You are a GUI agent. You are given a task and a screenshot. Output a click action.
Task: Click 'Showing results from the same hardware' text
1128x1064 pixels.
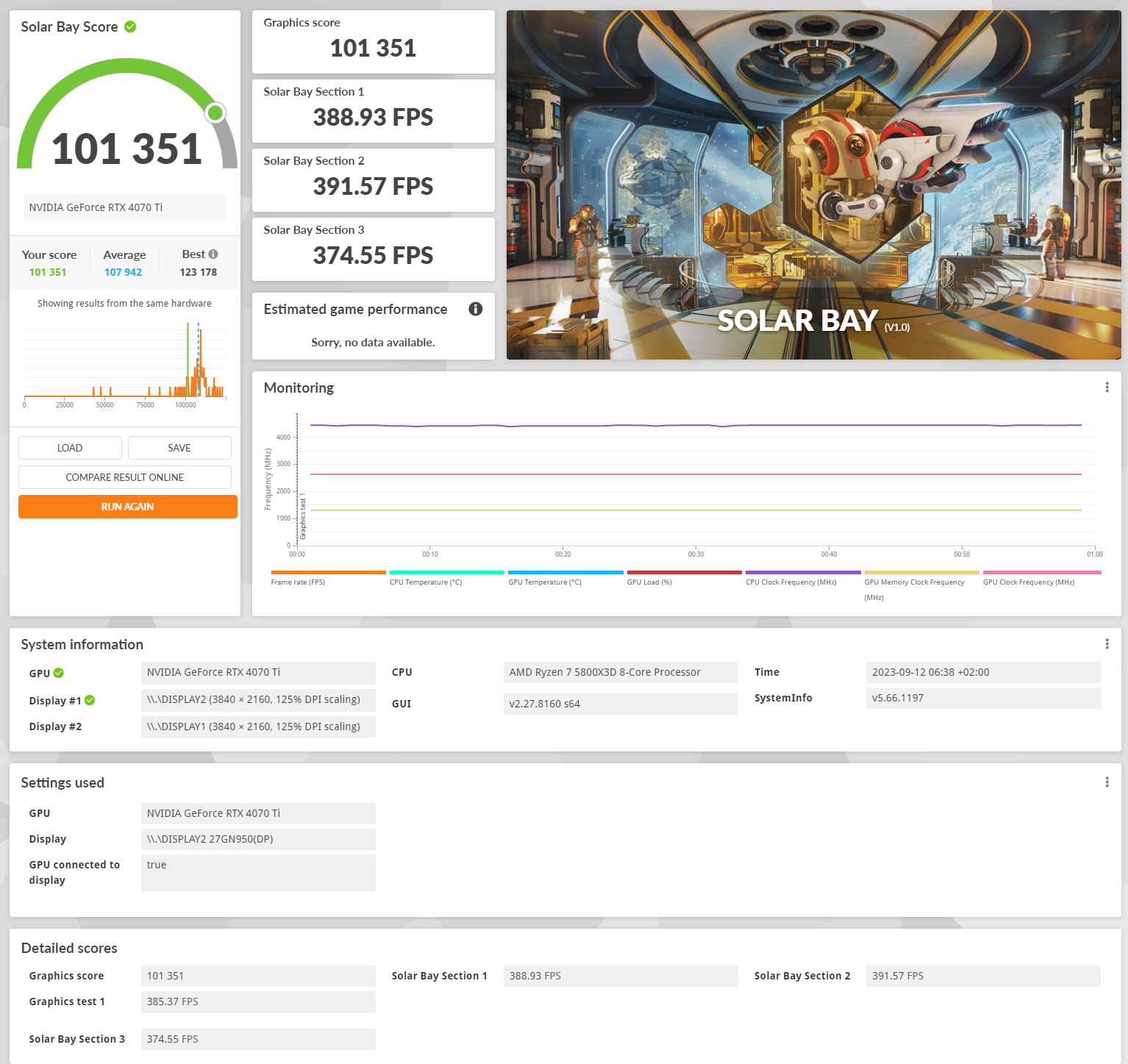[x=124, y=303]
